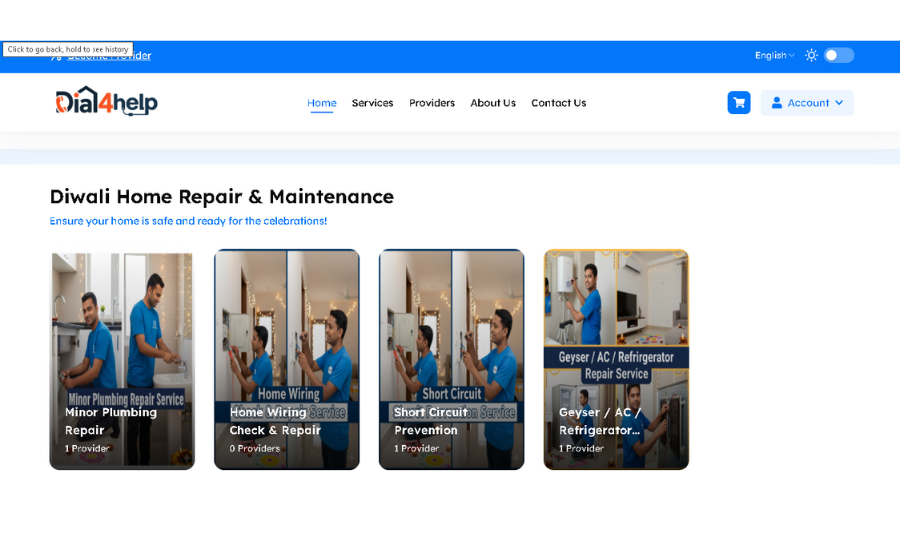Toggle the dark mode switch
Image resolution: width=900 pixels, height=560 pixels.
[x=839, y=55]
